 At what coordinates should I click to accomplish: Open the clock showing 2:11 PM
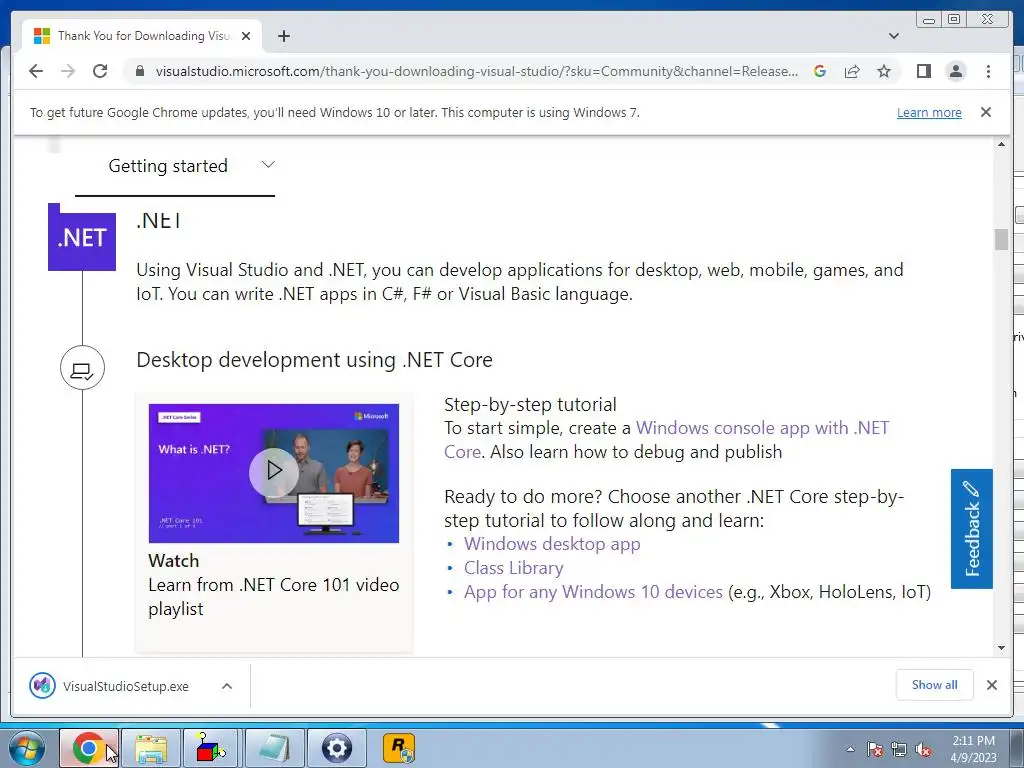coord(973,749)
